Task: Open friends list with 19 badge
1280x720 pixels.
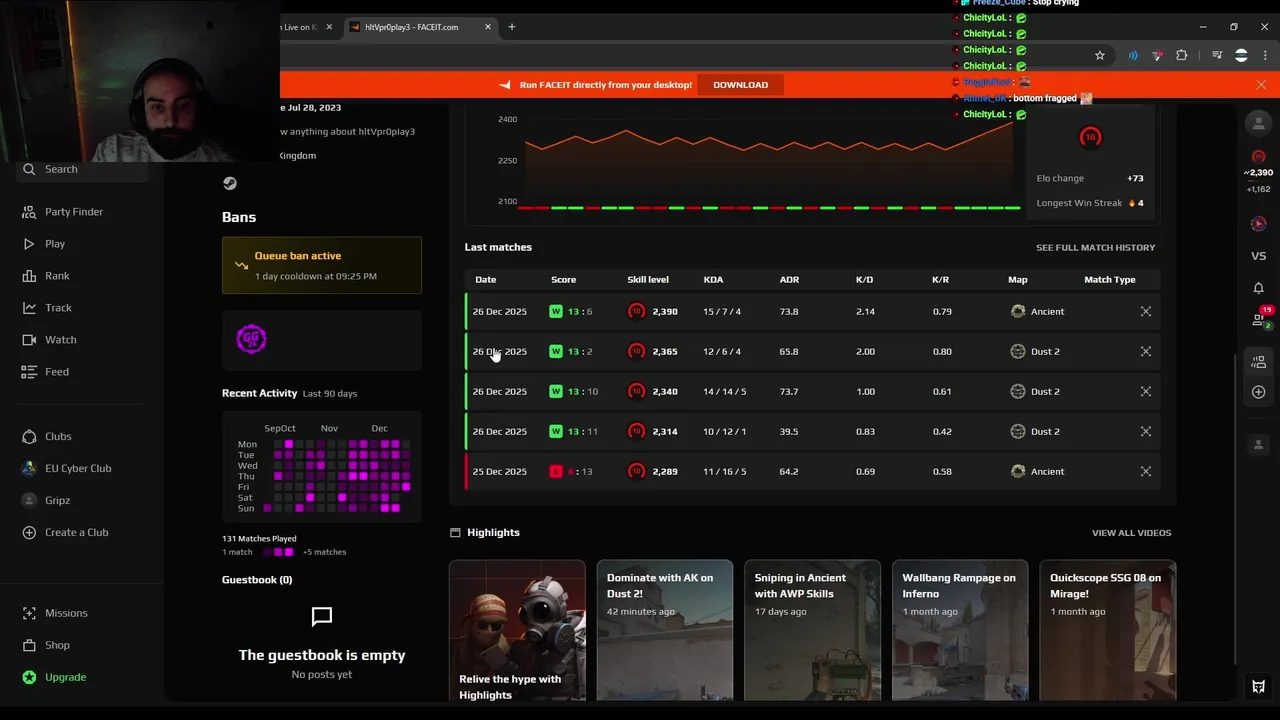Action: coord(1260,319)
